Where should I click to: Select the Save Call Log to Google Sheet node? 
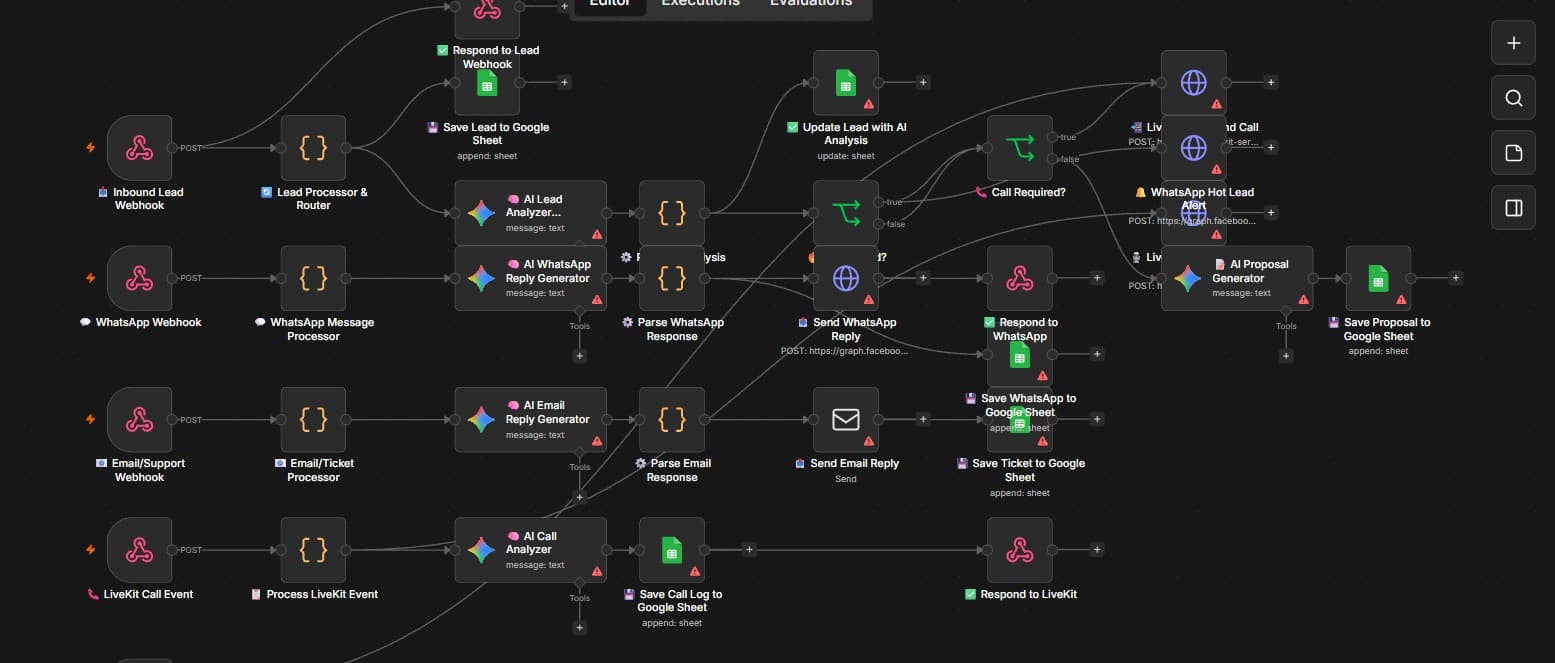pyautogui.click(x=671, y=550)
